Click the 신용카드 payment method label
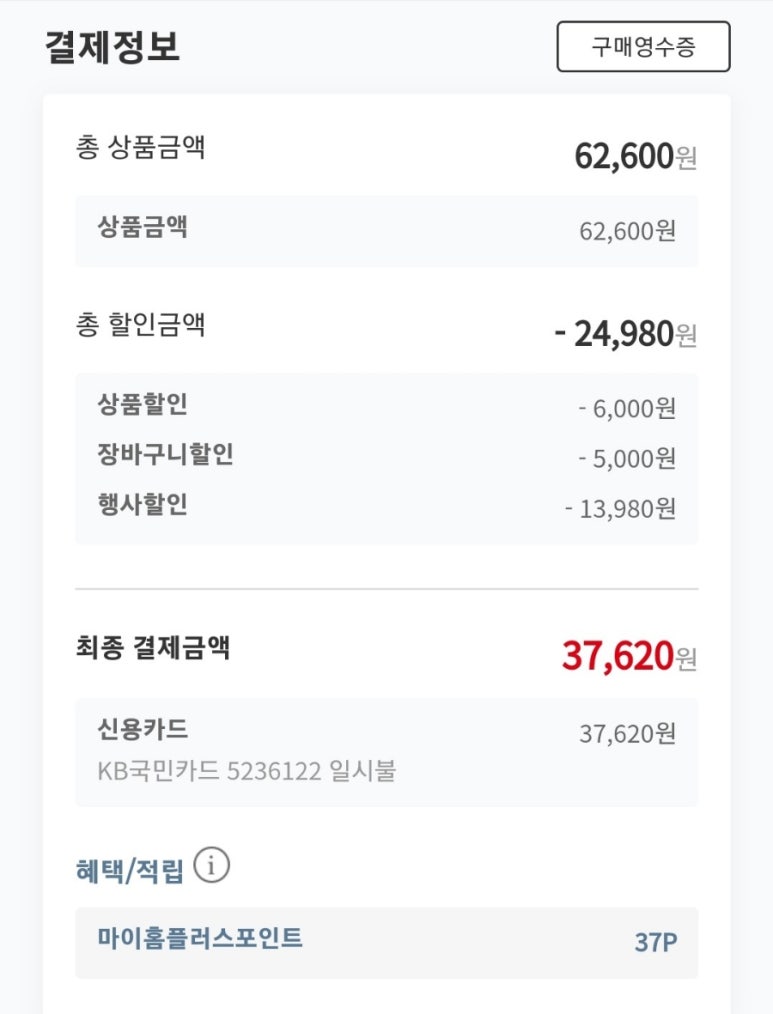773x1014 pixels. pos(142,729)
